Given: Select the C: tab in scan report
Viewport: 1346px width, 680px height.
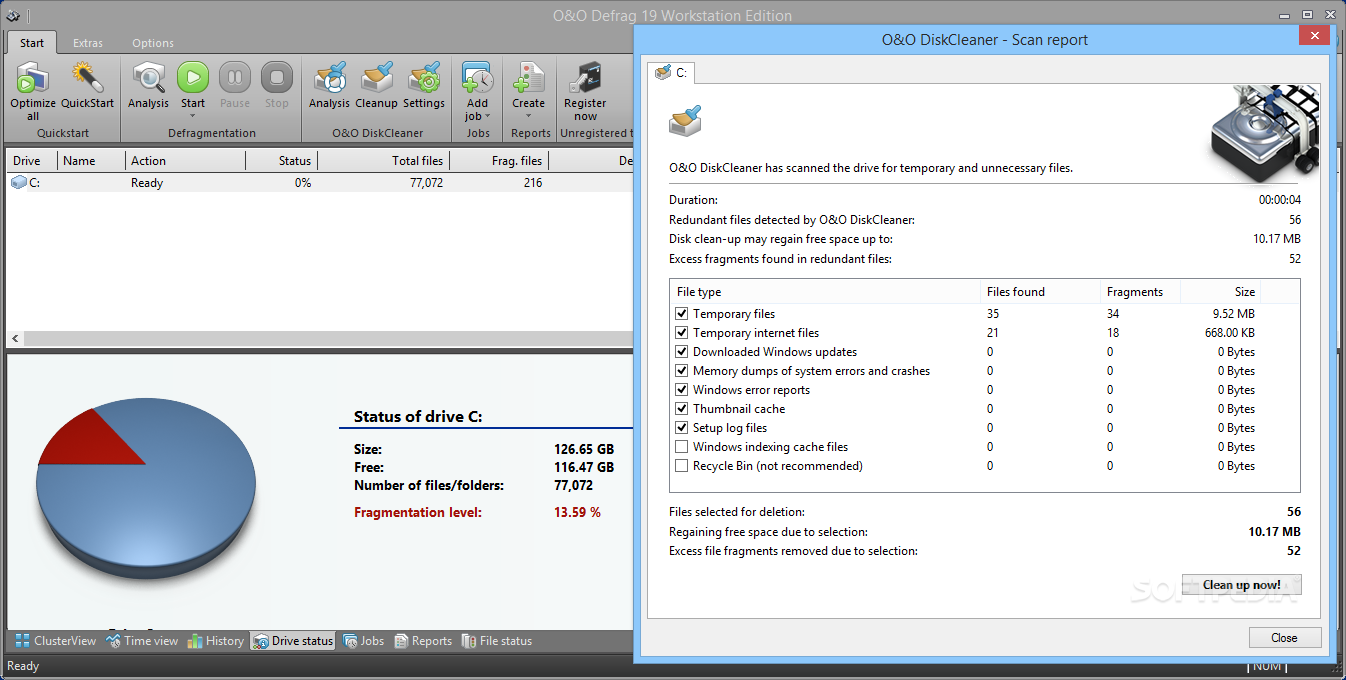Looking at the screenshot, I should coord(671,72).
